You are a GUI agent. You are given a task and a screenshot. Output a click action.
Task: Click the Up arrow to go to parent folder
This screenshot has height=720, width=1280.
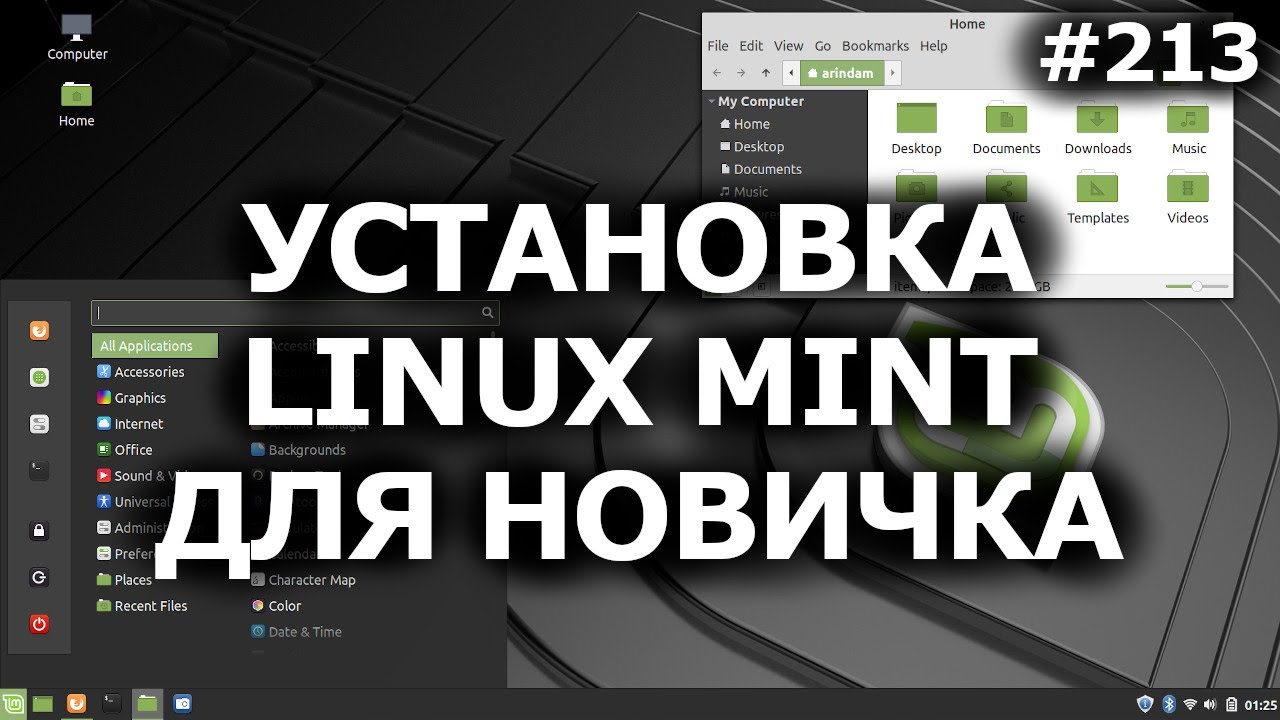[766, 73]
